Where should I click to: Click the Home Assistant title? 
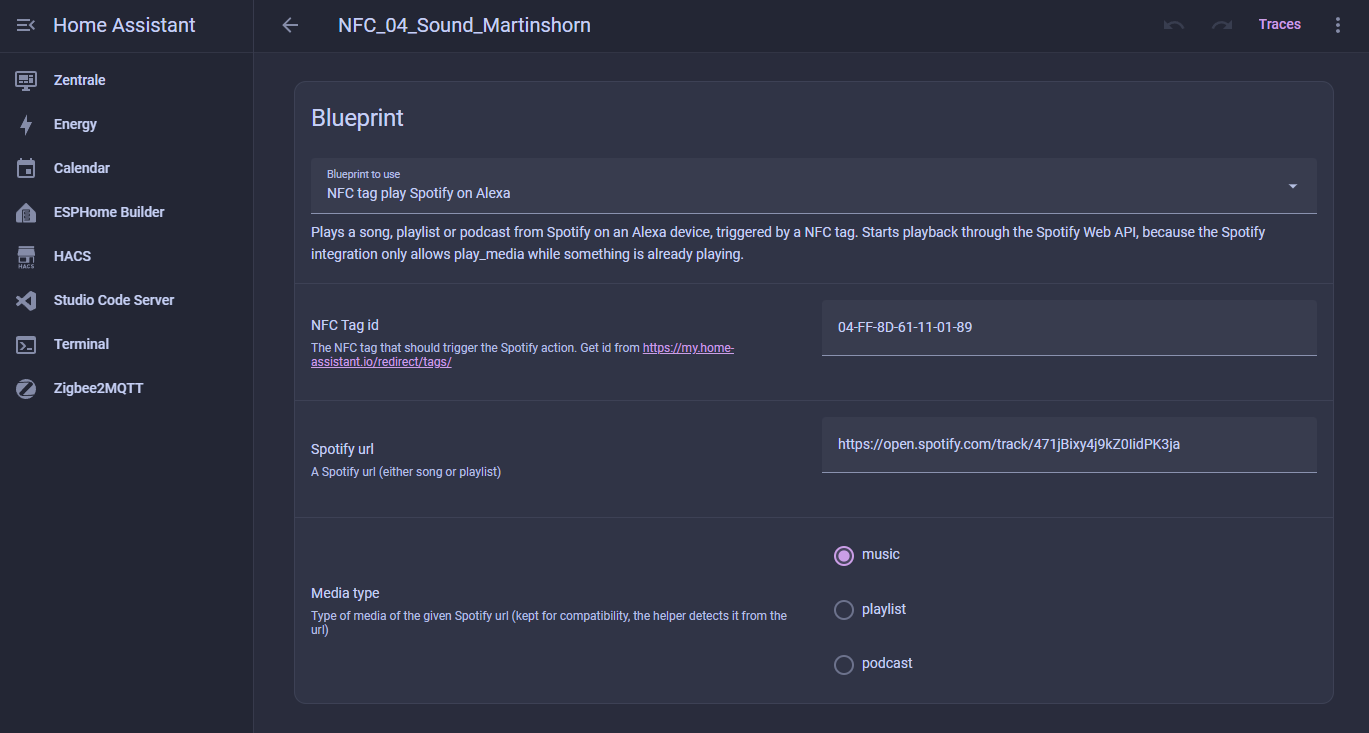124,25
